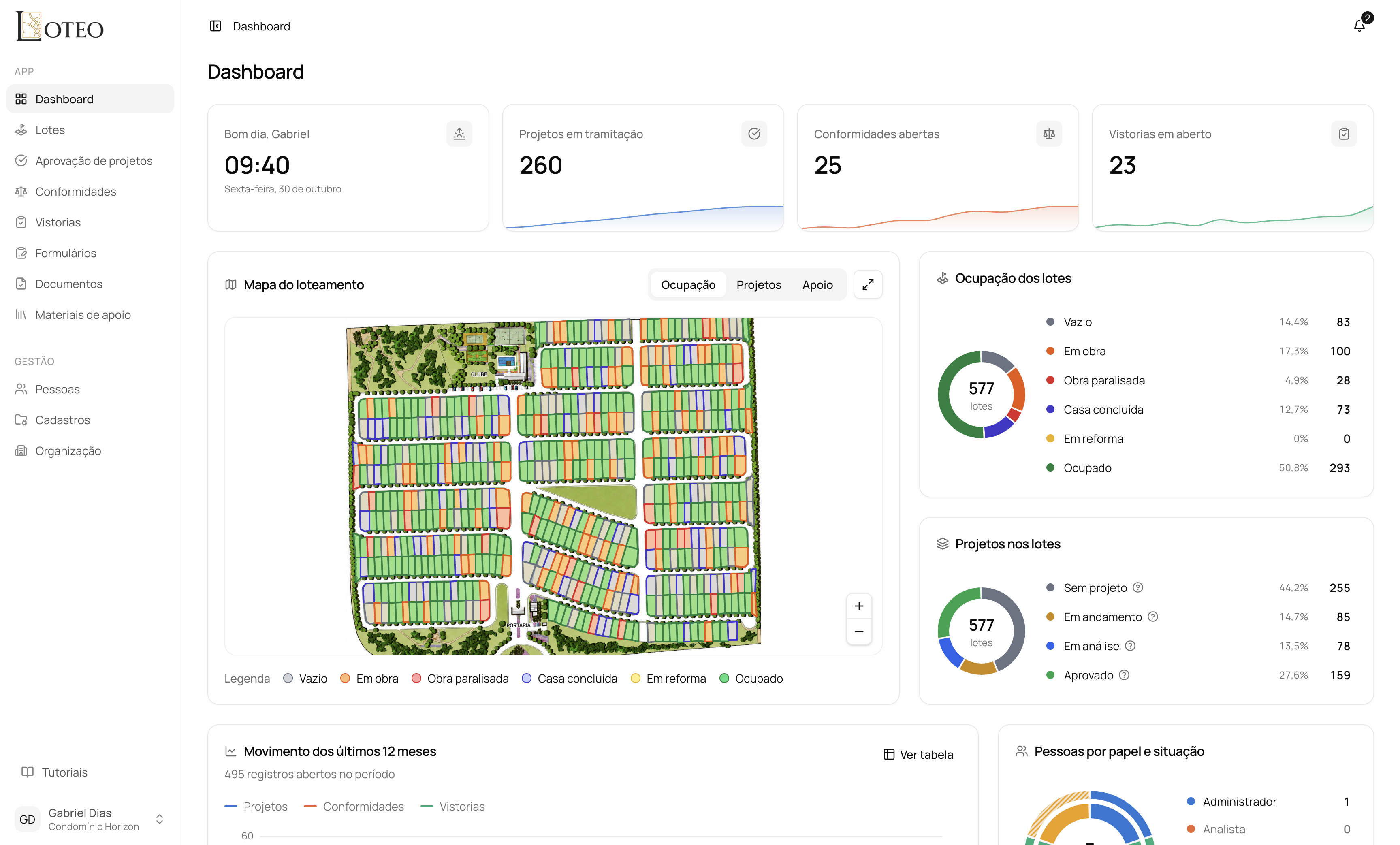
Task: Open Vistorias in the sidebar
Action: [x=90, y=222]
